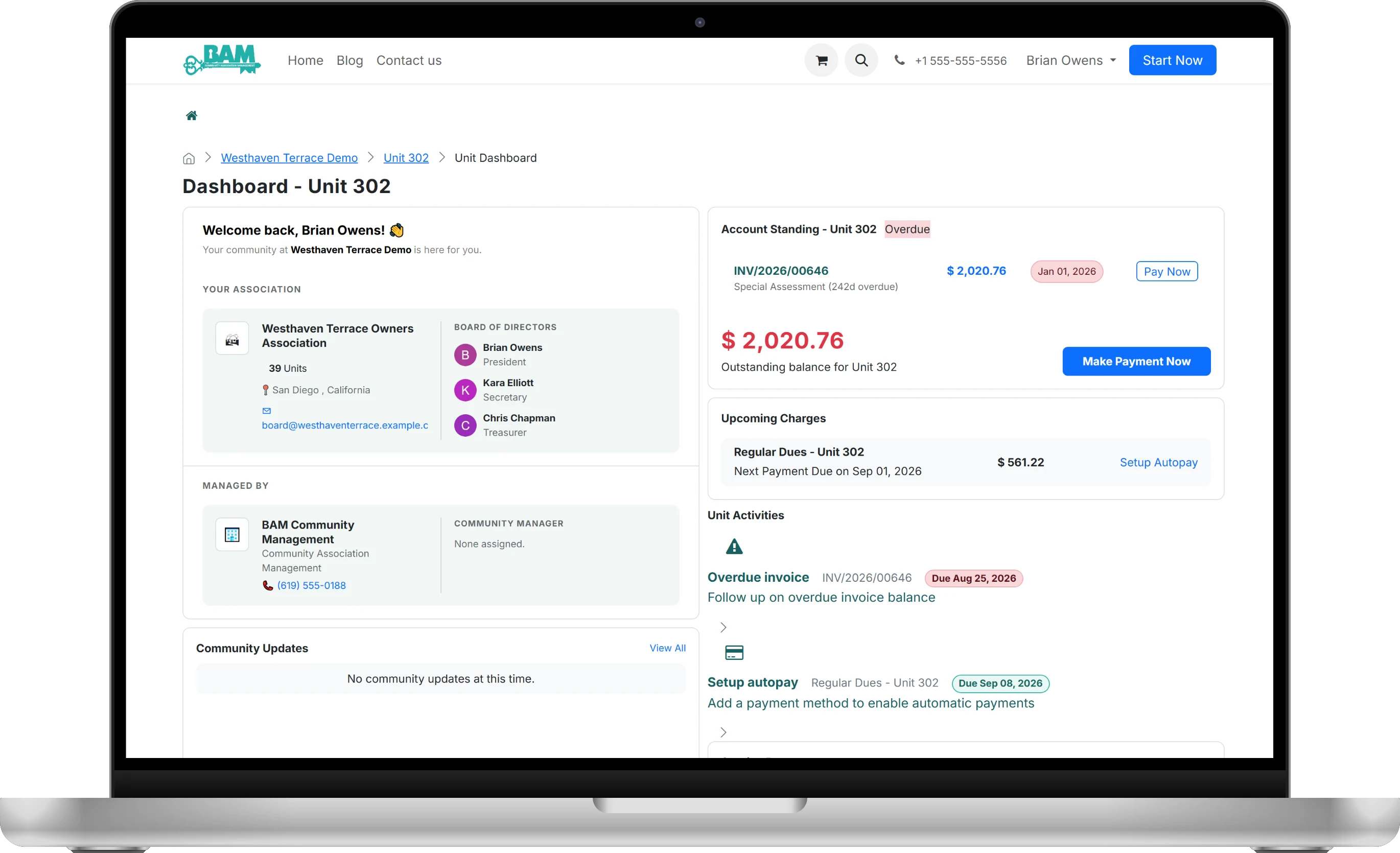1400x853 pixels.
Task: Click Brian Owens' B avatar
Action: pos(465,355)
